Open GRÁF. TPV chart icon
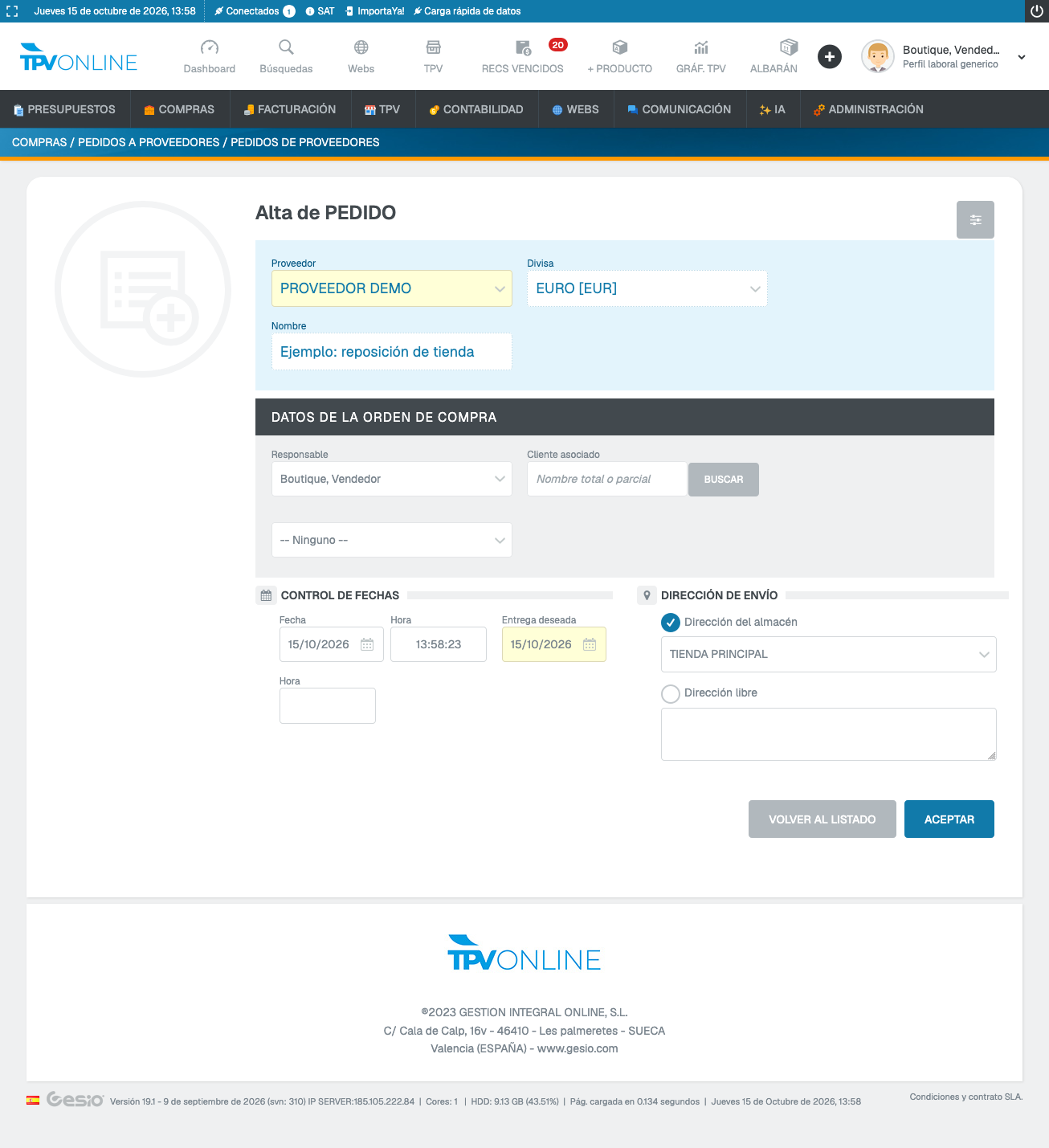The image size is (1049, 1148). pos(701,47)
